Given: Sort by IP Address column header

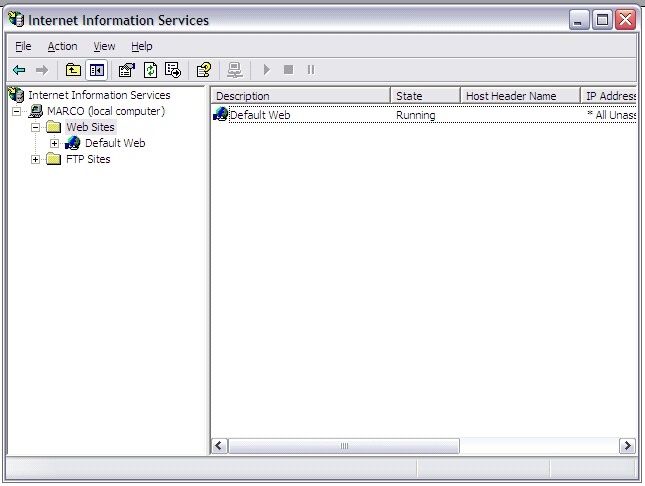Looking at the screenshot, I should (x=609, y=96).
